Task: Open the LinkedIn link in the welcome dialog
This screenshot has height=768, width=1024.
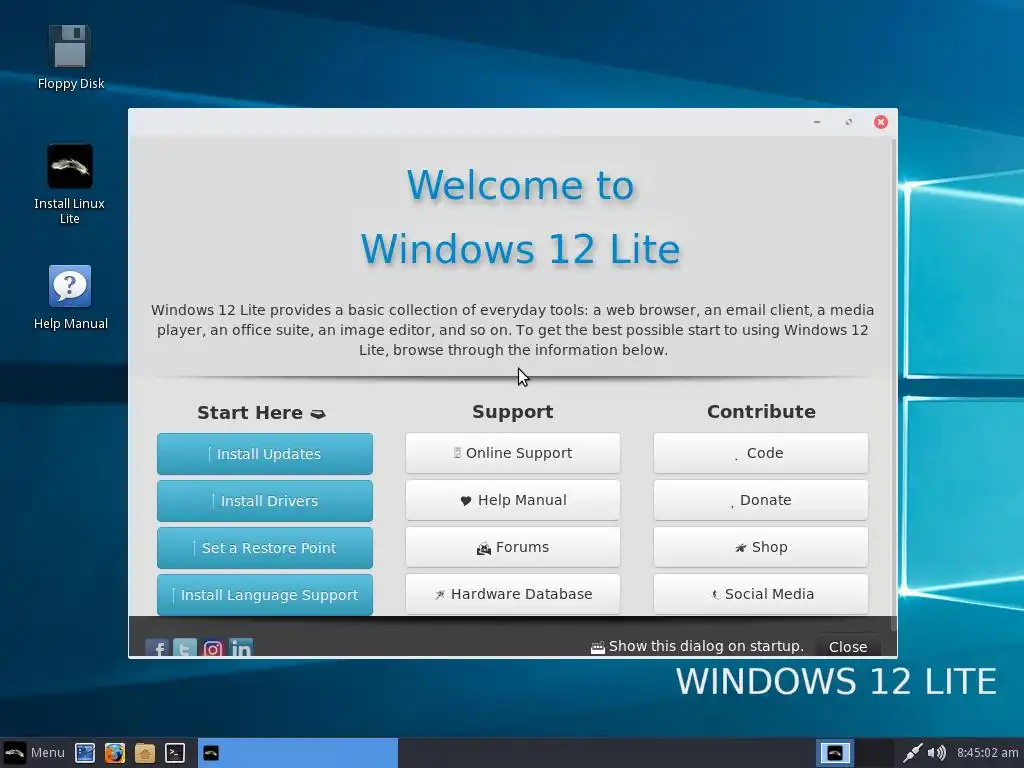Action: pyautogui.click(x=241, y=648)
